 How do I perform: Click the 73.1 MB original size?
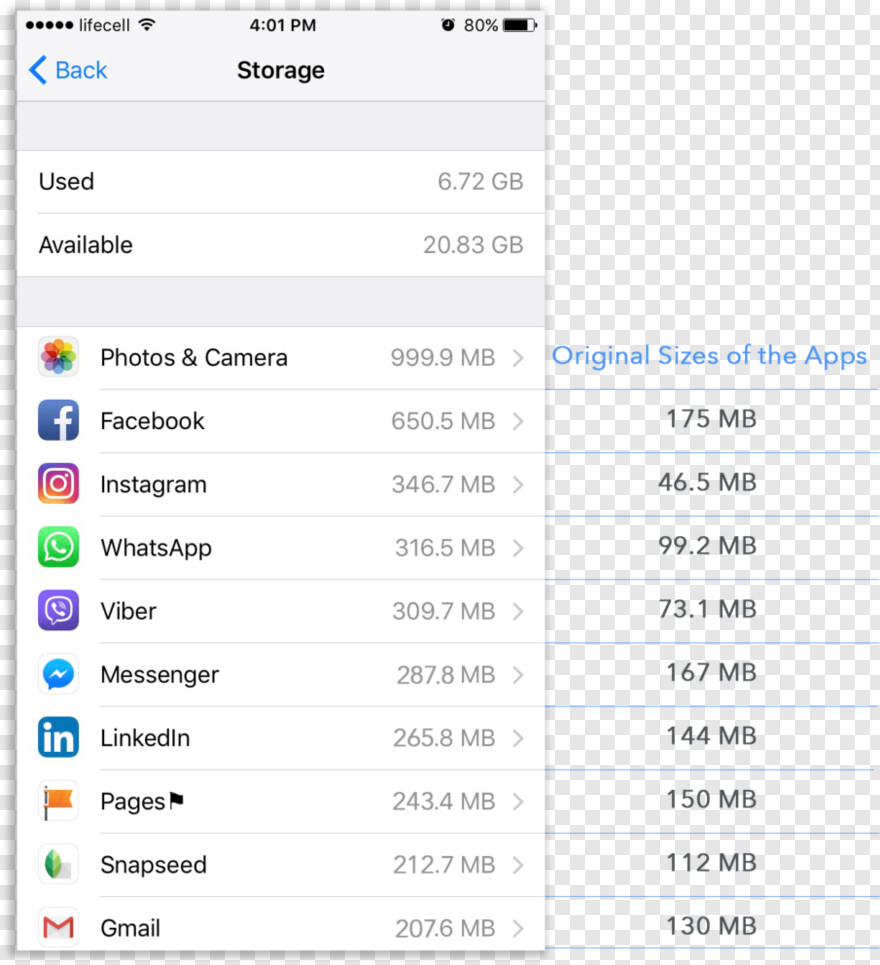[x=708, y=609]
